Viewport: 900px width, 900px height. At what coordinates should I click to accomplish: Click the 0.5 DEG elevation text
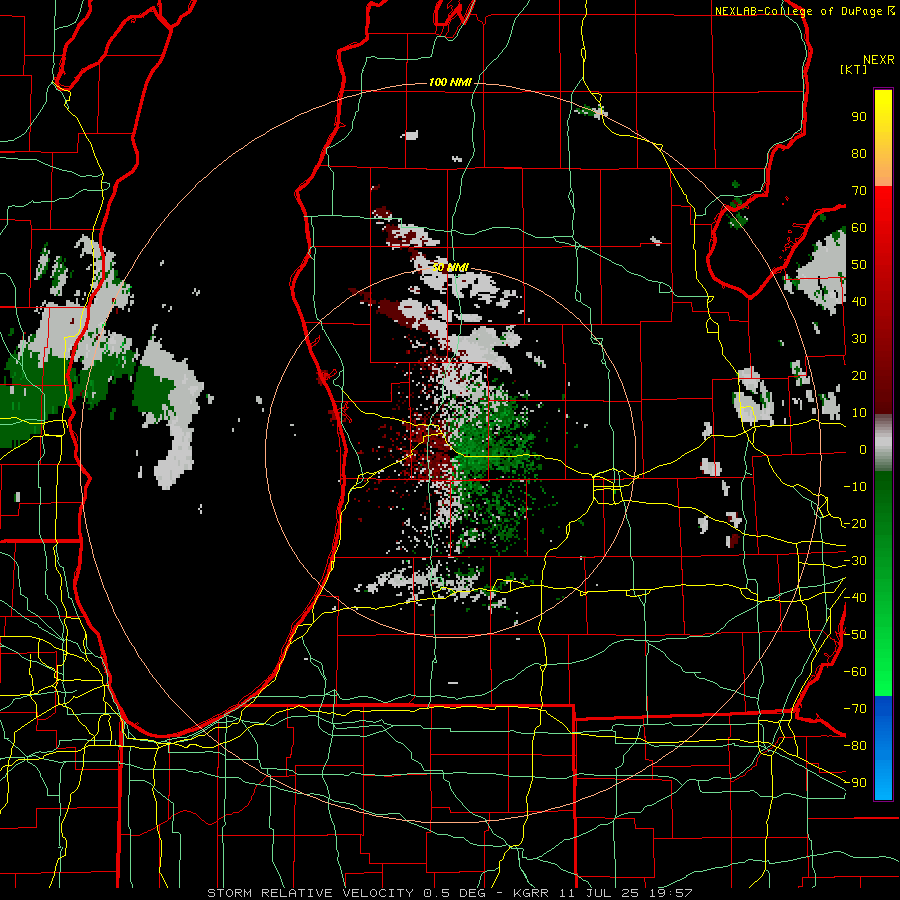pos(455,893)
